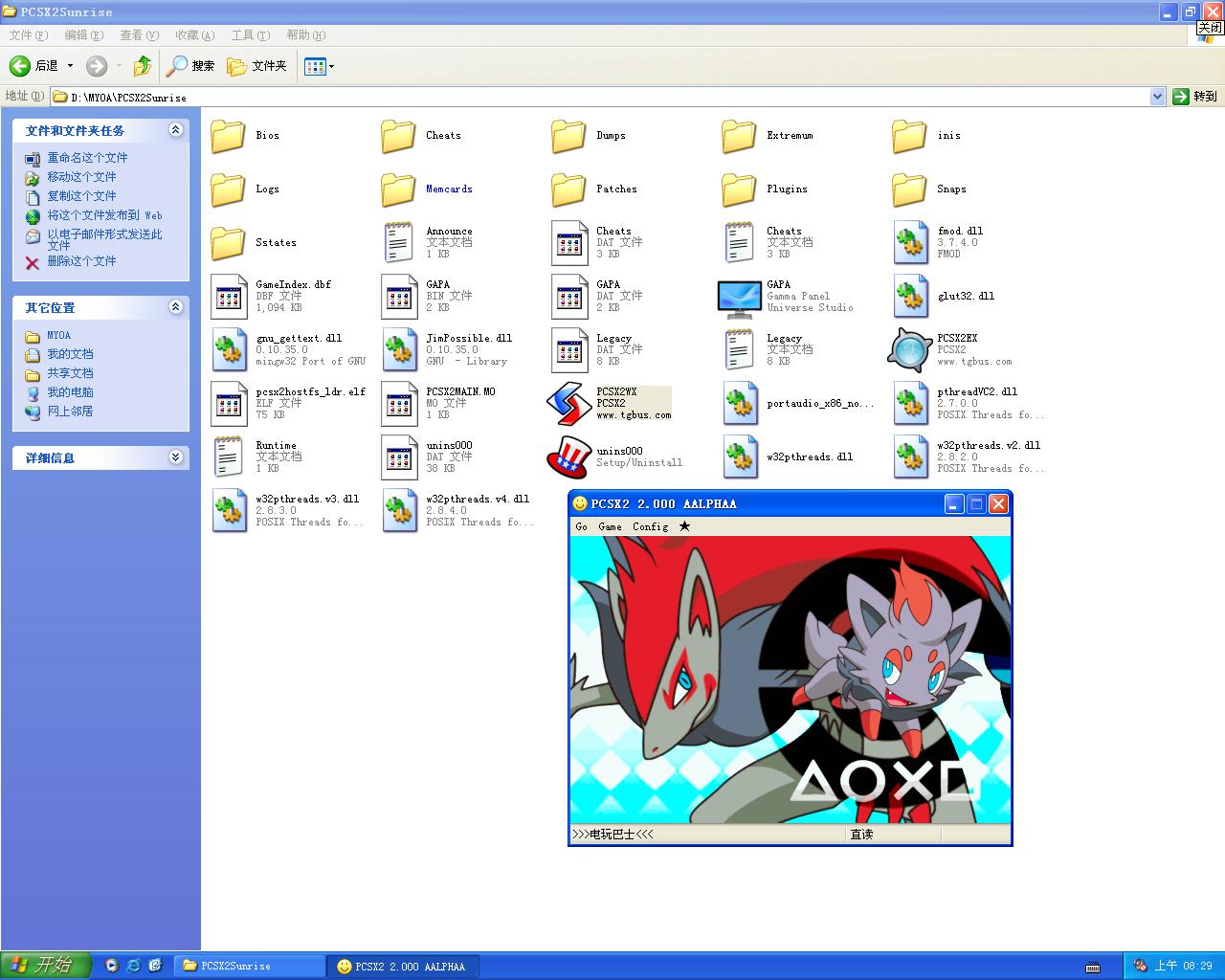Viewport: 1225px width, 980px height.
Task: Go to MYOA folder link
Action: coord(58,336)
